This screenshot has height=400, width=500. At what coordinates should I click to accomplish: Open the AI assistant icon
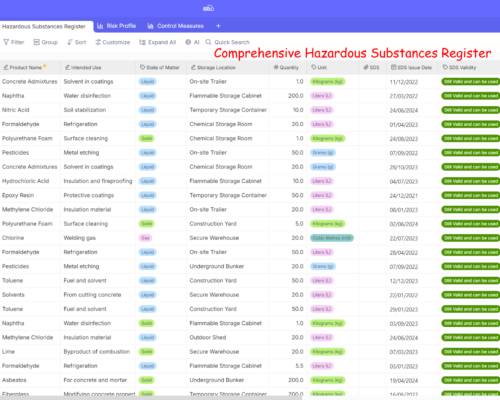point(188,42)
